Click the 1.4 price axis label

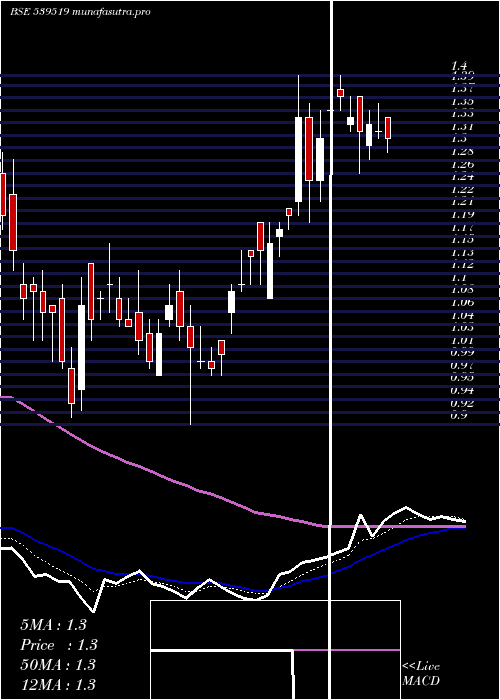coord(459,66)
